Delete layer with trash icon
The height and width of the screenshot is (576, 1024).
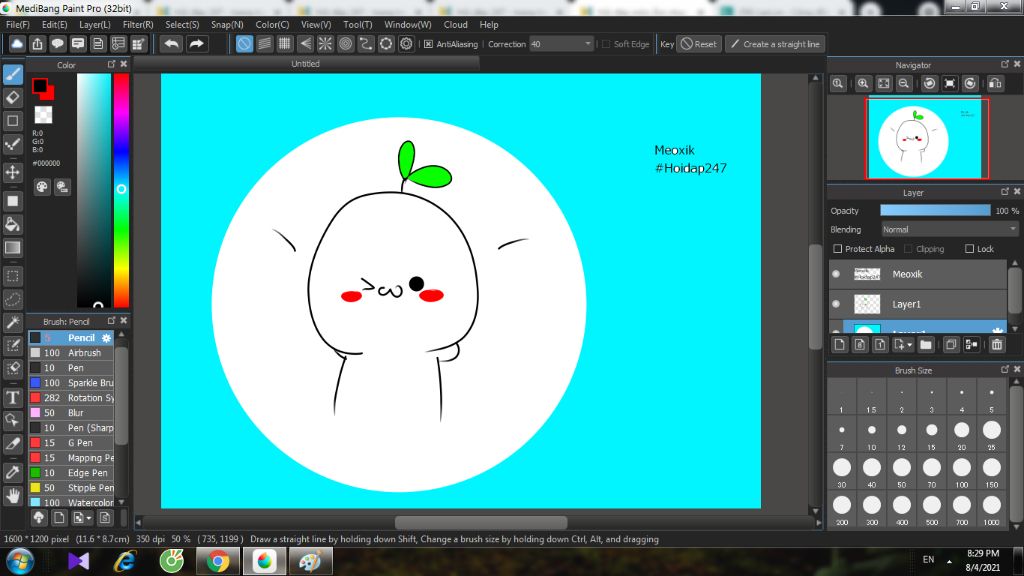tap(997, 344)
